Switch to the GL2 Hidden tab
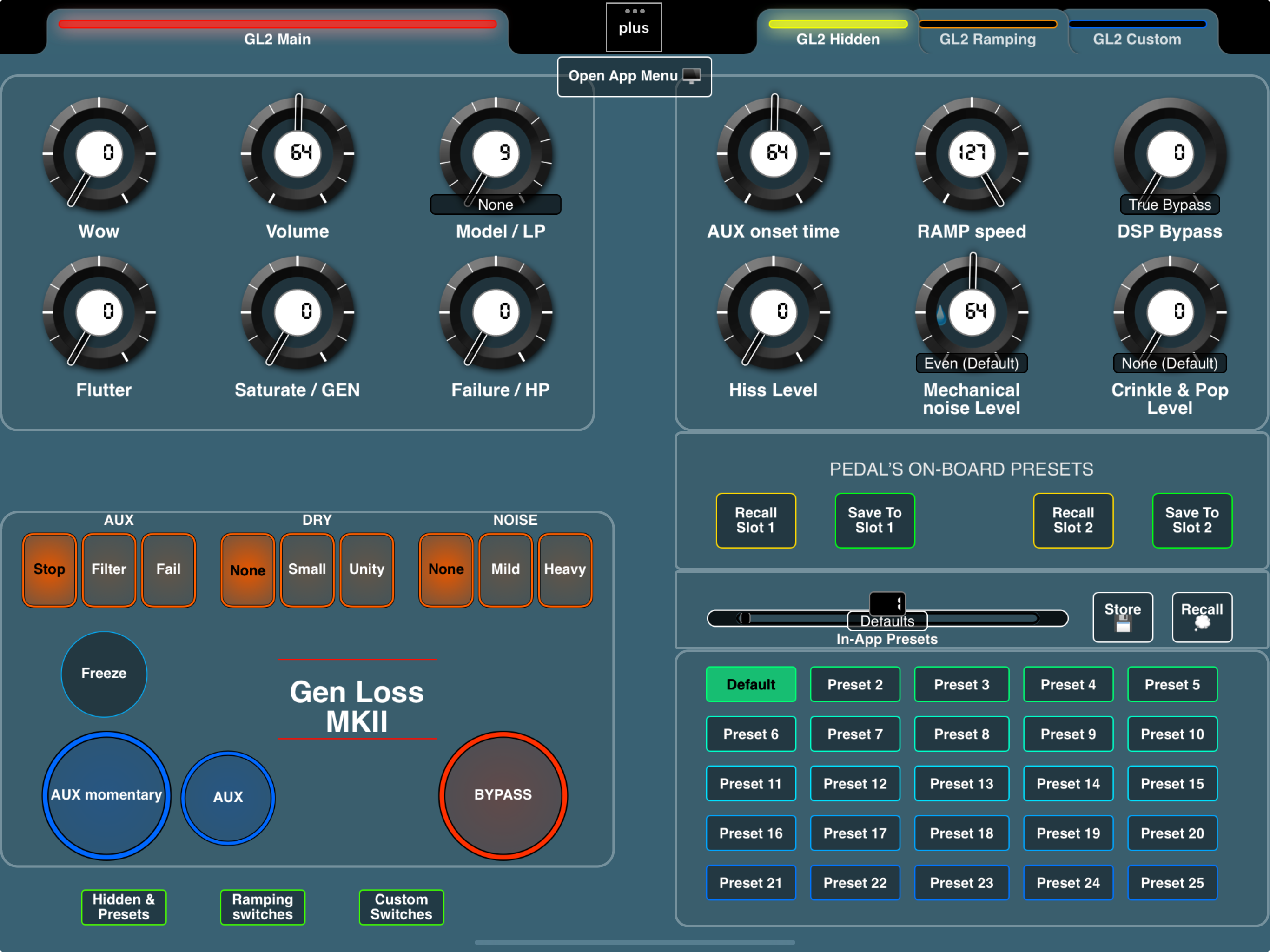This screenshot has width=1270, height=952. [x=838, y=32]
